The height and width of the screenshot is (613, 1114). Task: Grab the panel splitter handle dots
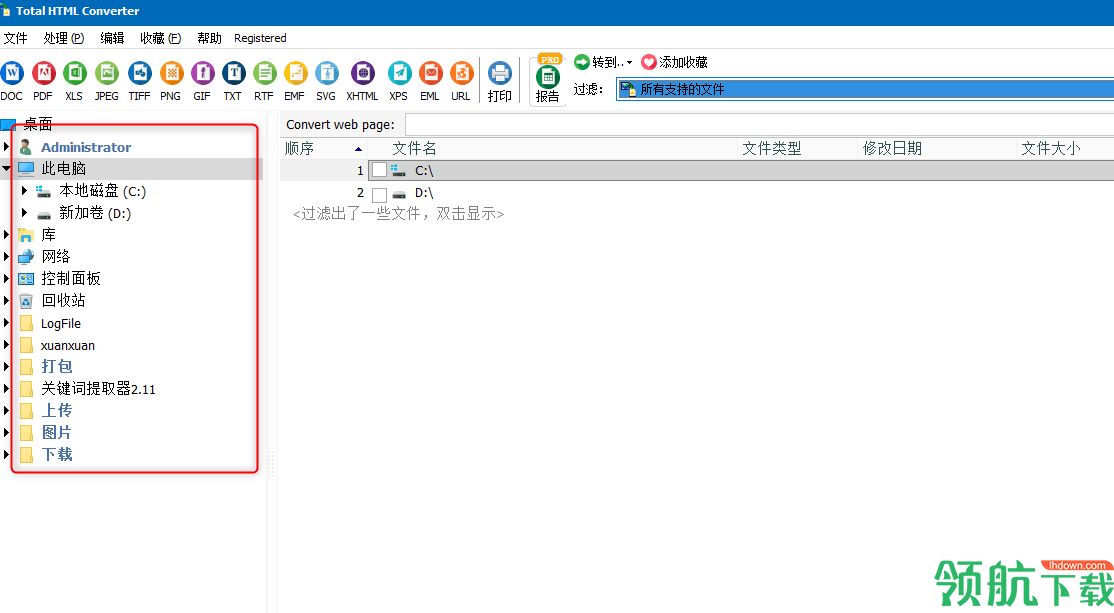(x=271, y=463)
